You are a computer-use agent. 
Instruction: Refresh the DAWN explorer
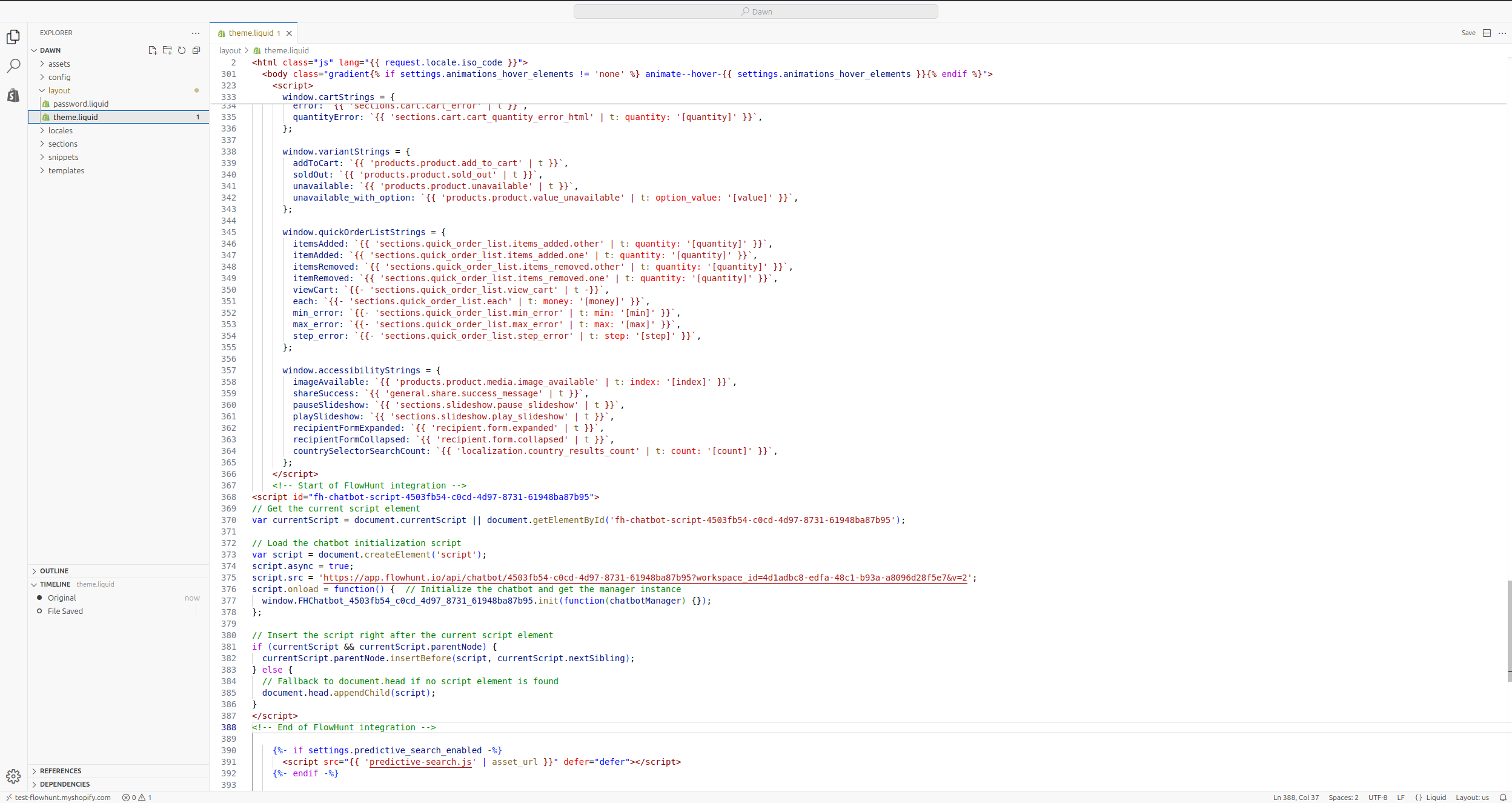click(182, 51)
